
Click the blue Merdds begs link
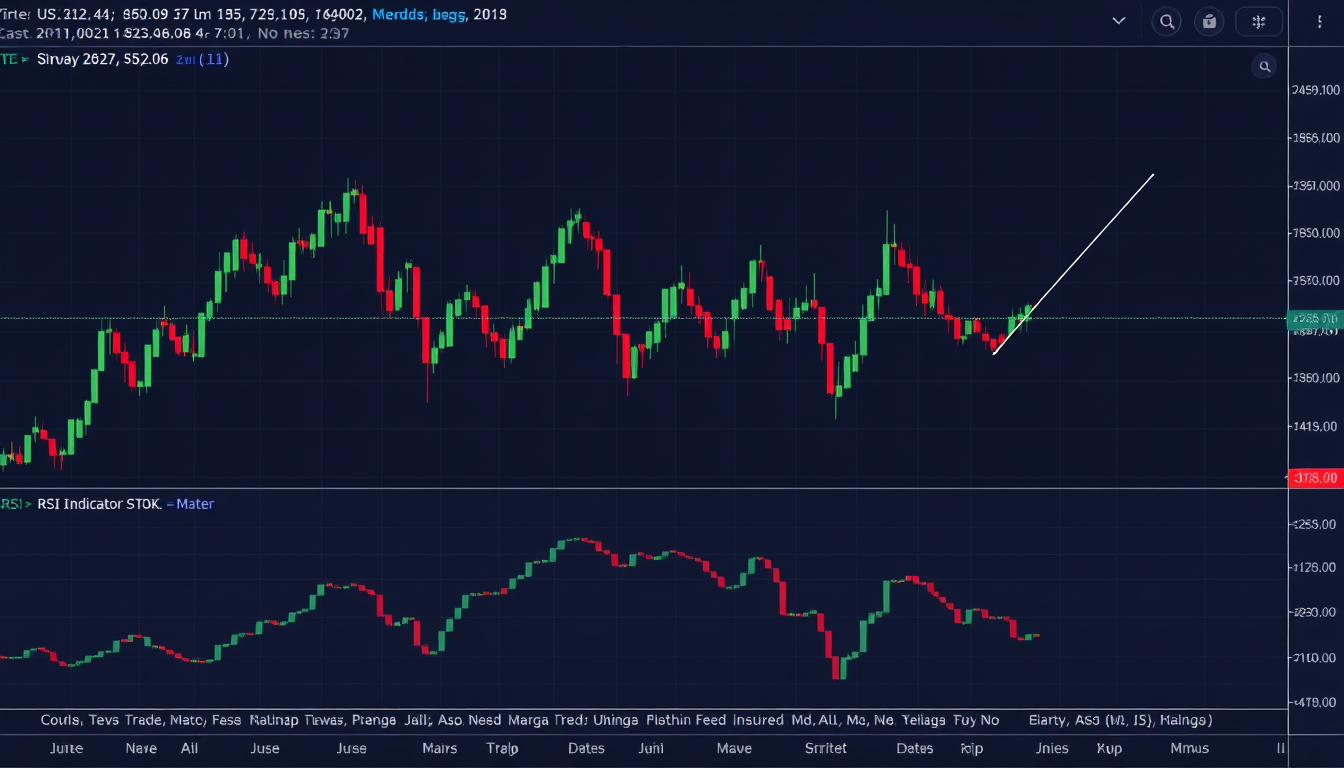click(419, 14)
